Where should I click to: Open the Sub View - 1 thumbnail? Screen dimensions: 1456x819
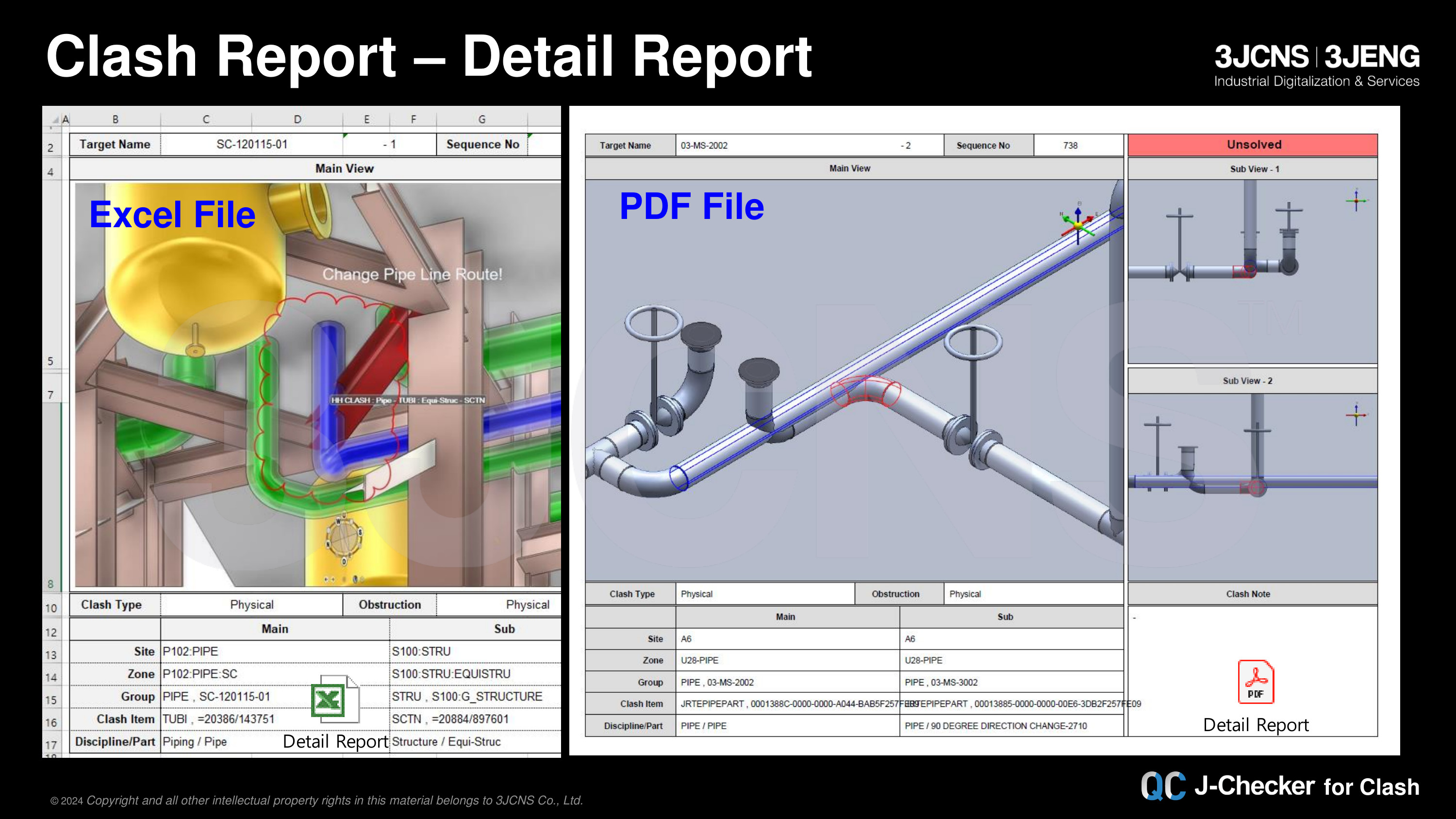tap(1253, 272)
